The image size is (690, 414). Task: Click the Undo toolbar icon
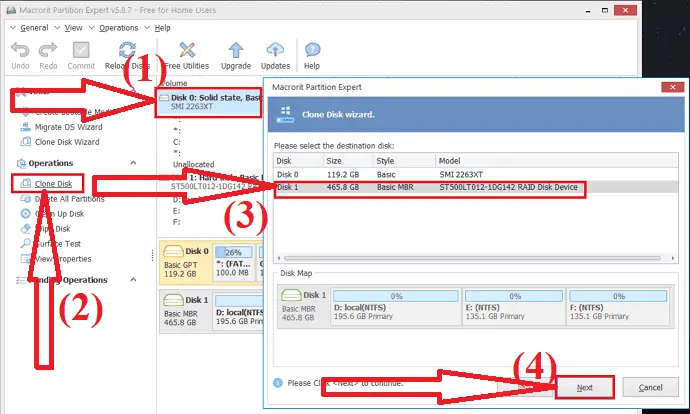[x=20, y=50]
